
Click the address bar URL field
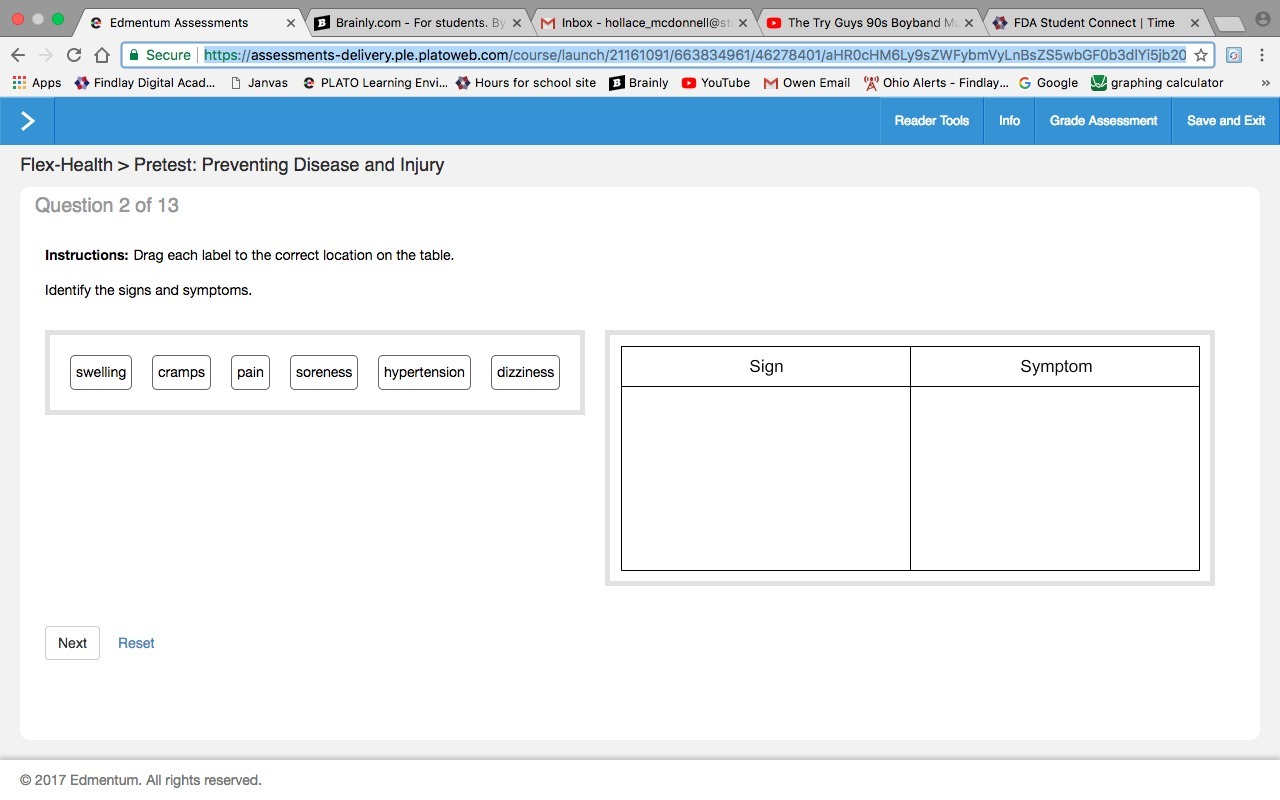[695, 55]
